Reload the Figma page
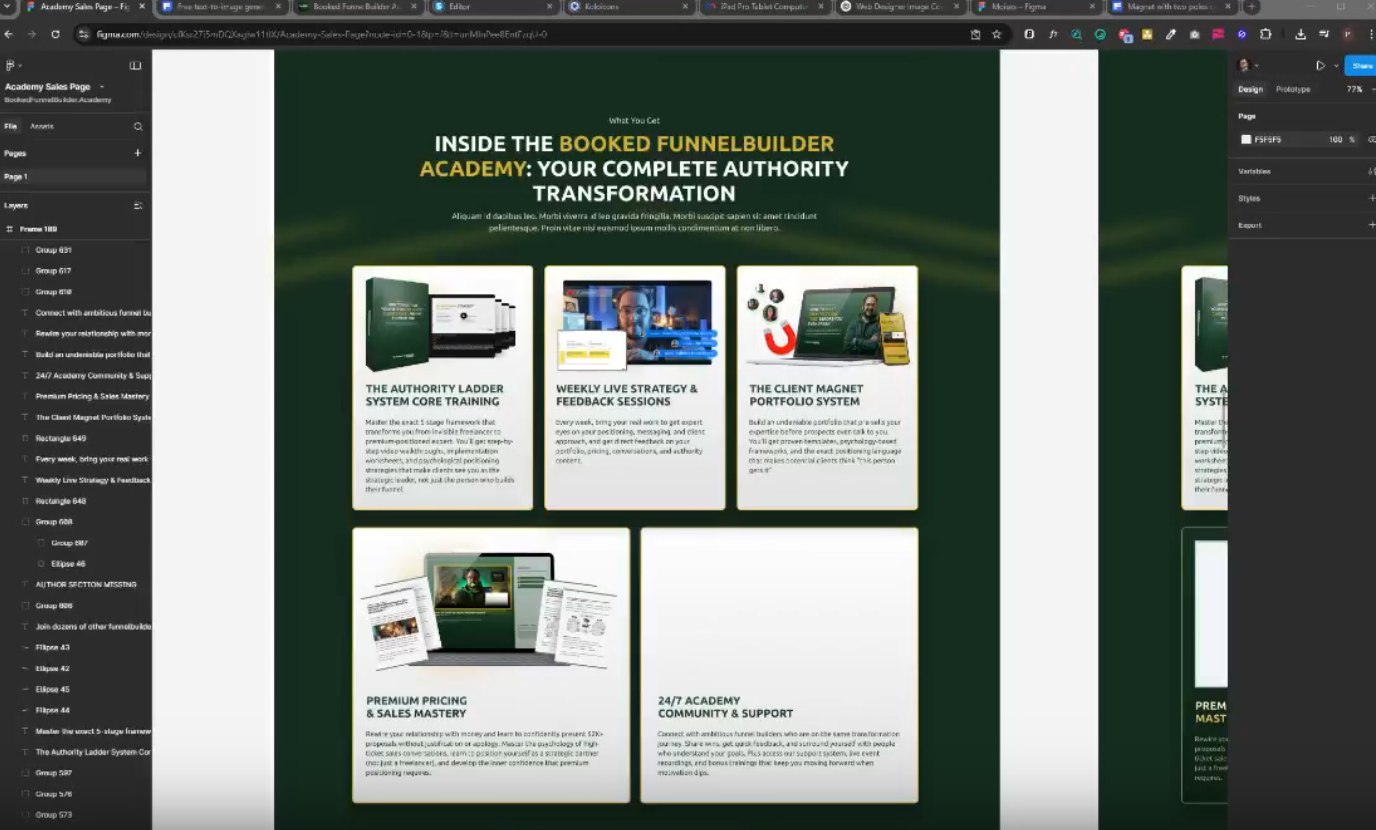The width and height of the screenshot is (1376, 830). (55, 34)
